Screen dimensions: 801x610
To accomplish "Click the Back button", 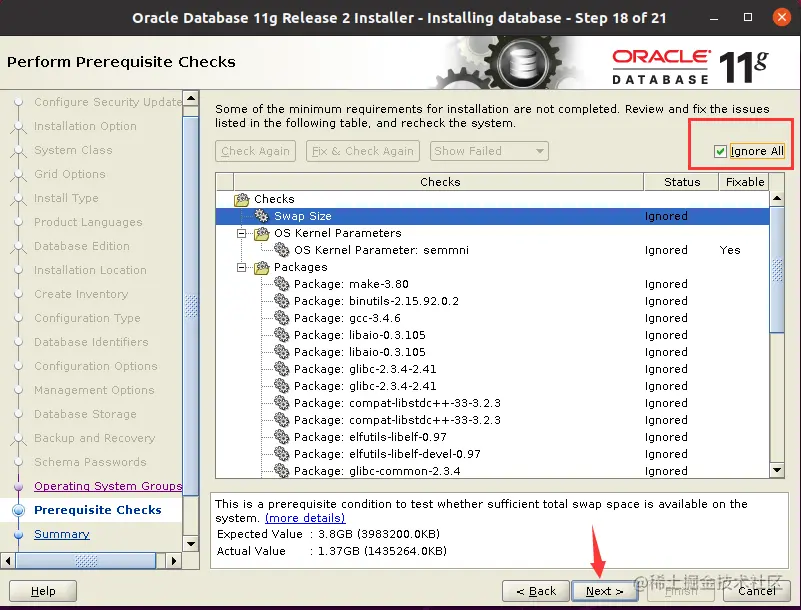I will click(x=536, y=591).
